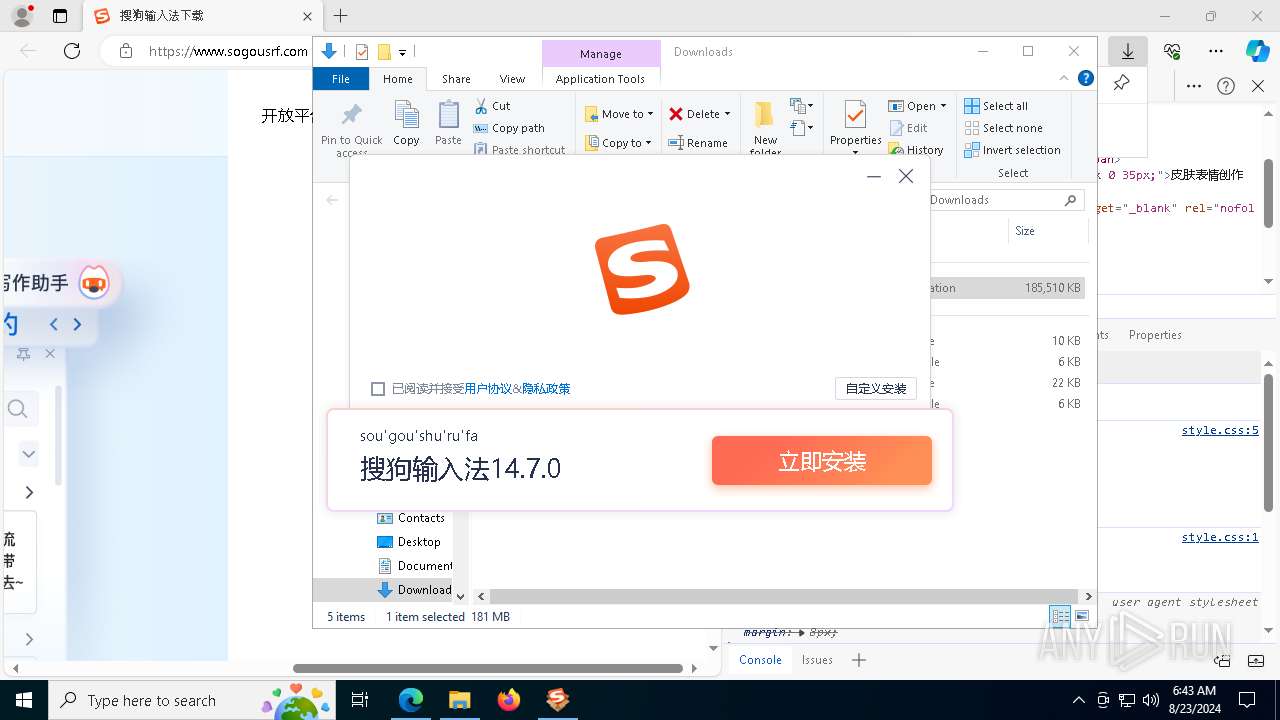Screen dimensions: 1280x720
Task: Open the 用户协议 user agreement link
Action: (488, 389)
